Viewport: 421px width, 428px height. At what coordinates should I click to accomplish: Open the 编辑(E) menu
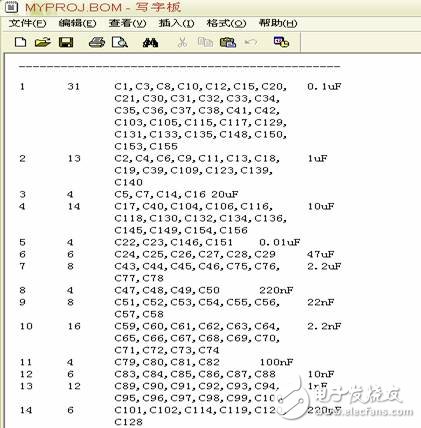[x=77, y=23]
